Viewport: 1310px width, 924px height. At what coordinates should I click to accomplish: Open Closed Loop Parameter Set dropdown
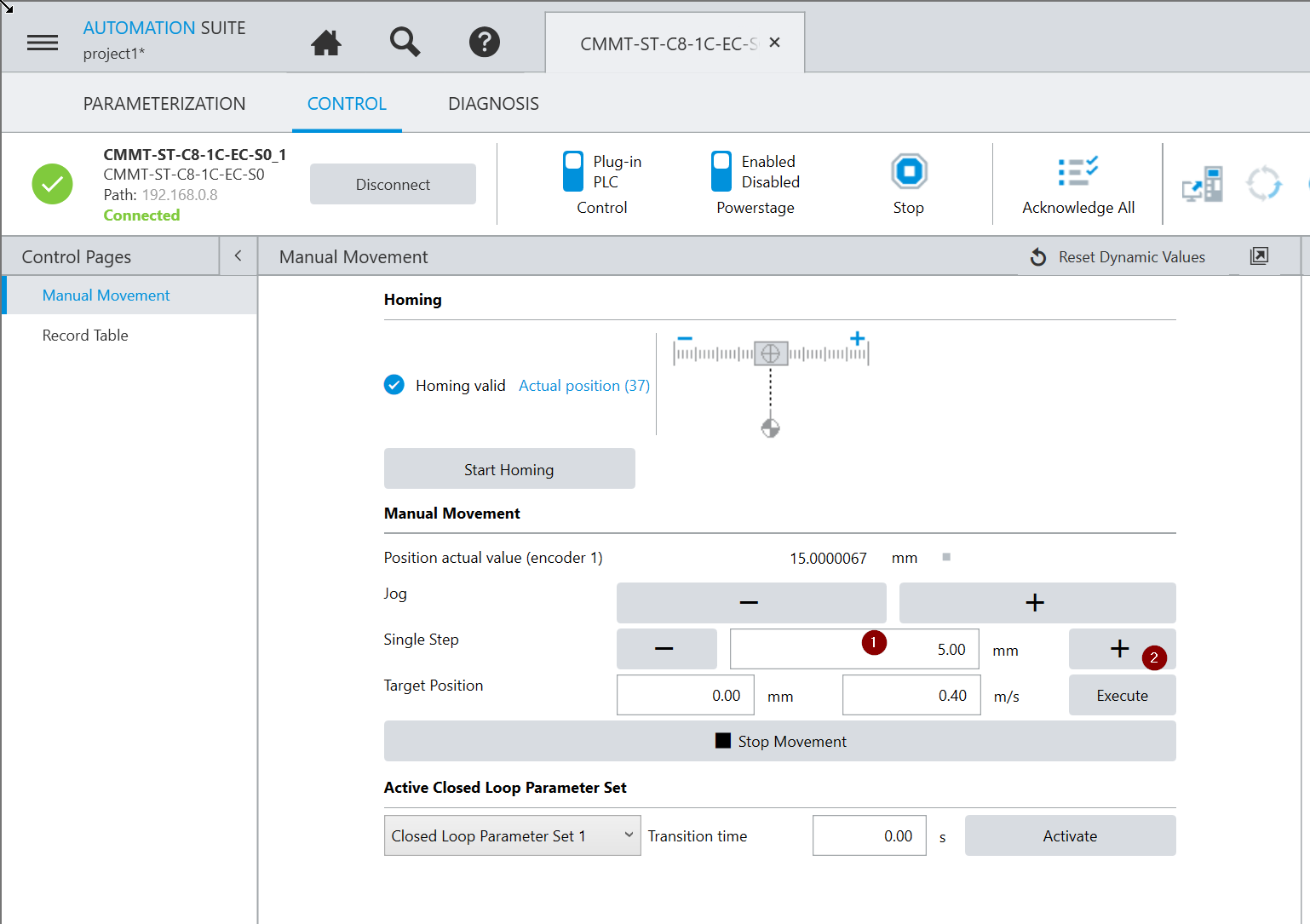point(512,835)
